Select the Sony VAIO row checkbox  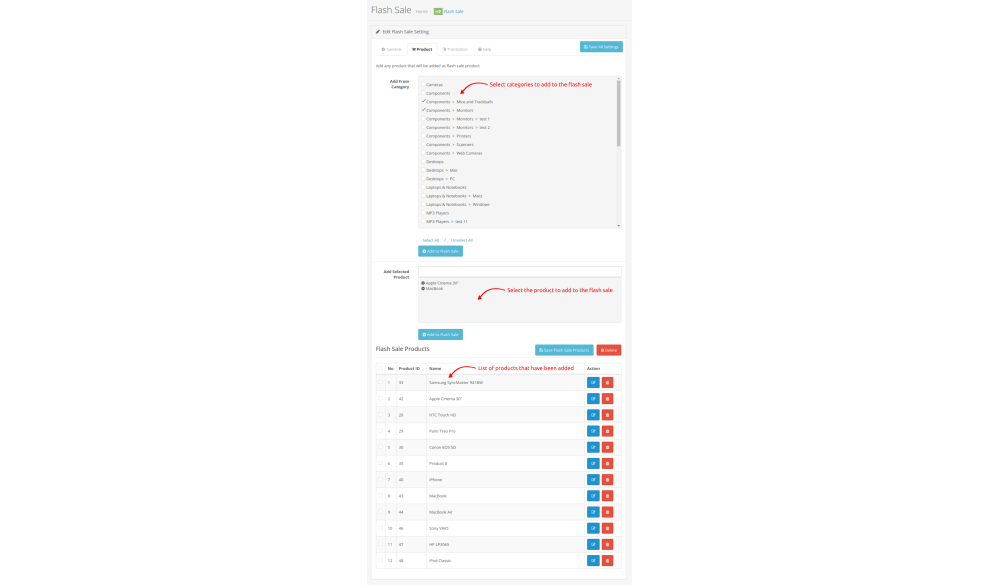pos(380,528)
